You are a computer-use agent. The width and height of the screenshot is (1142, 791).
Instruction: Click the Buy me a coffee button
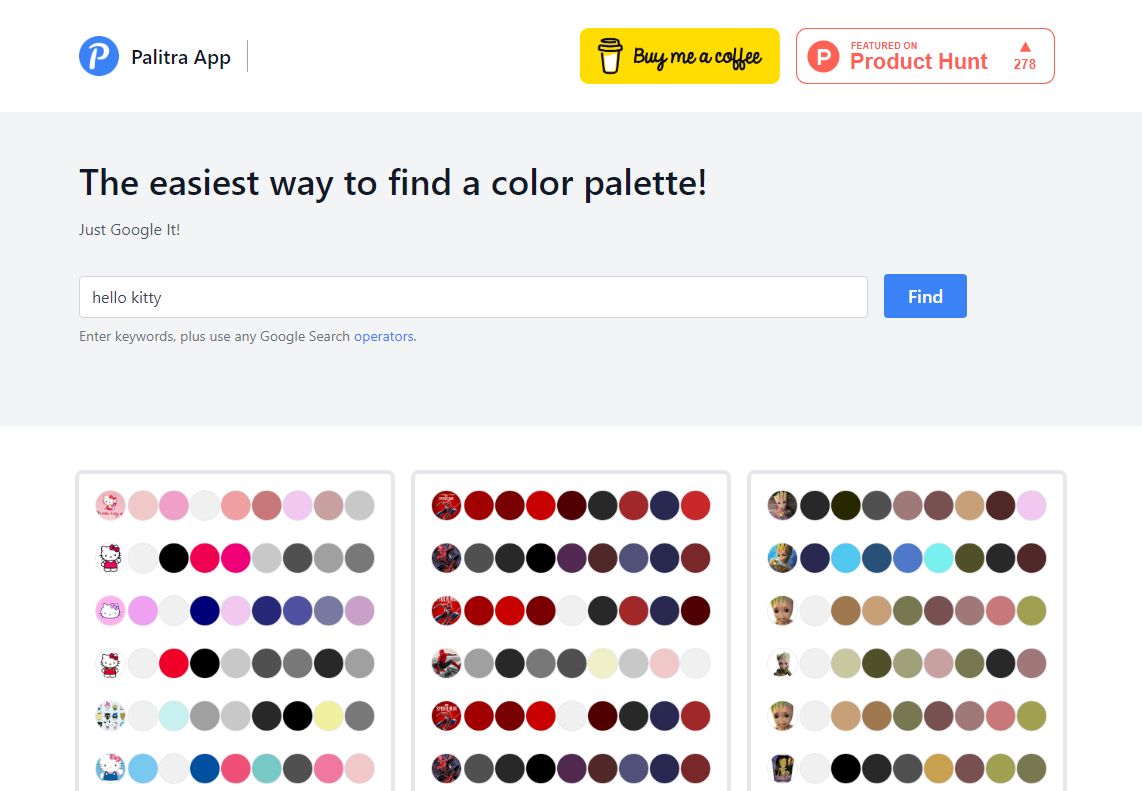(680, 56)
